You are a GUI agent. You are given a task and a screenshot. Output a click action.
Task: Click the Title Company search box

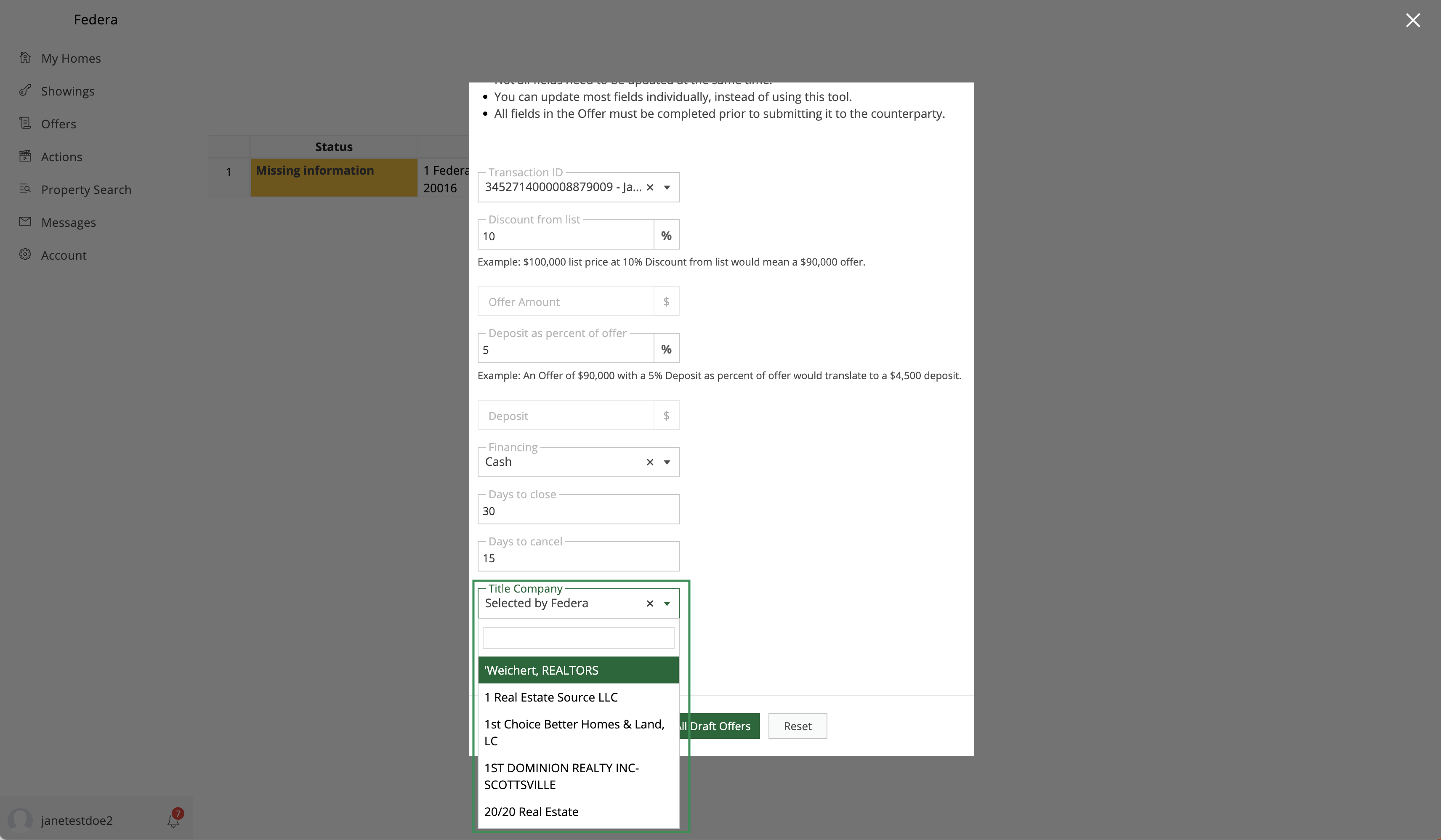(578, 638)
